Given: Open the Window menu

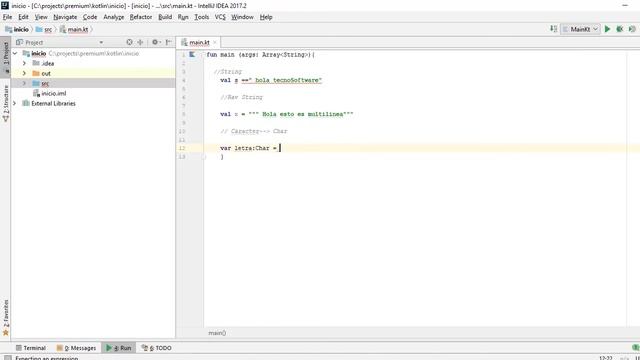Looking at the screenshot, I should [242, 17].
